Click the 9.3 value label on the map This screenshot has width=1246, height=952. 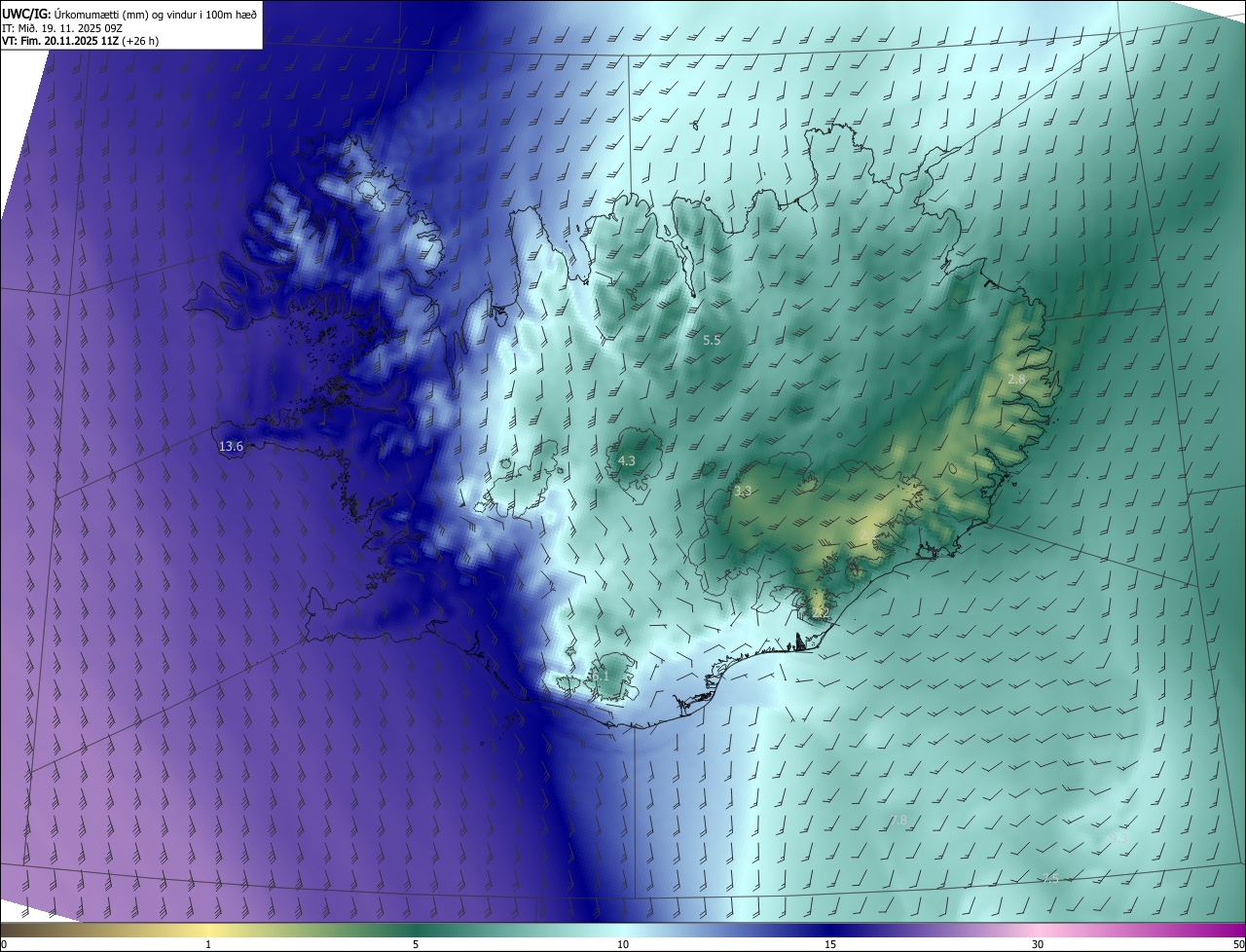1117,838
